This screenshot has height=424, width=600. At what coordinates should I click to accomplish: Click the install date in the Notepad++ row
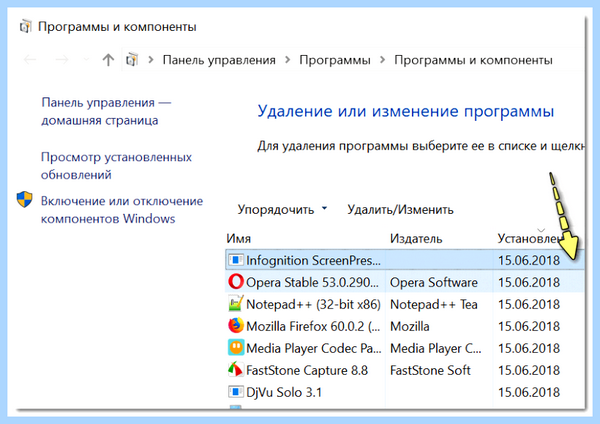(529, 304)
